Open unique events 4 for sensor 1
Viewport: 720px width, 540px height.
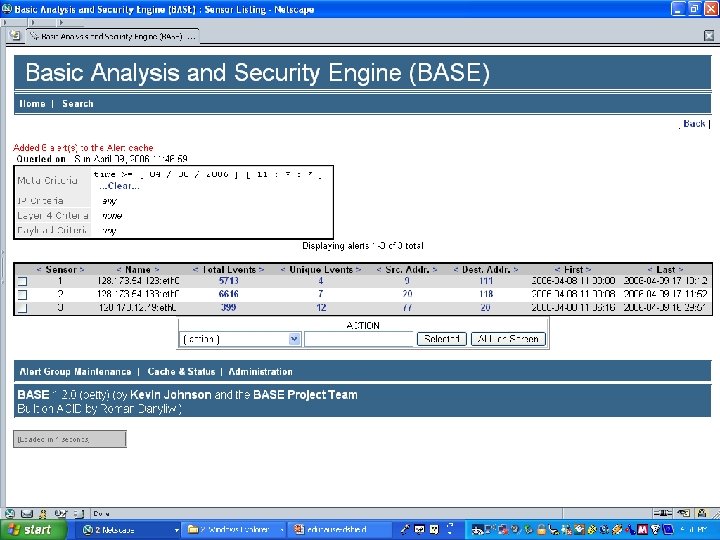click(x=321, y=281)
